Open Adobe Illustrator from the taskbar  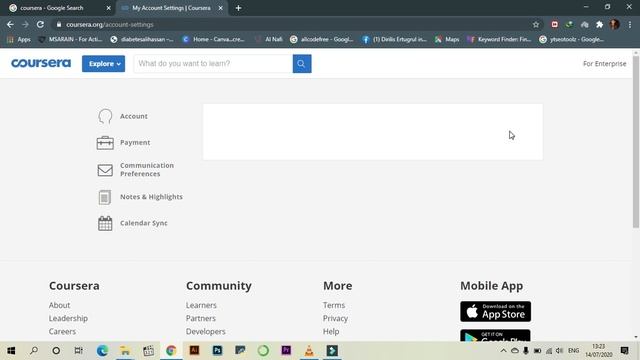tap(194, 351)
